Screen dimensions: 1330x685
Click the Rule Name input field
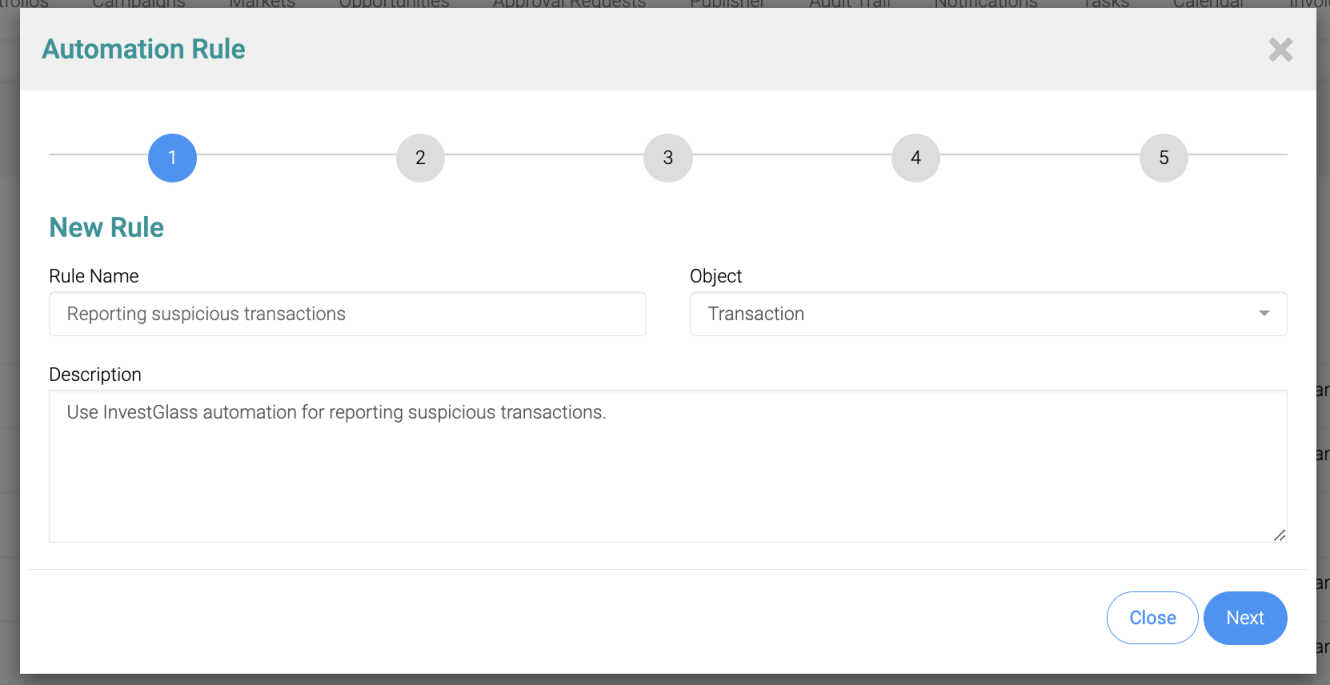coord(347,313)
